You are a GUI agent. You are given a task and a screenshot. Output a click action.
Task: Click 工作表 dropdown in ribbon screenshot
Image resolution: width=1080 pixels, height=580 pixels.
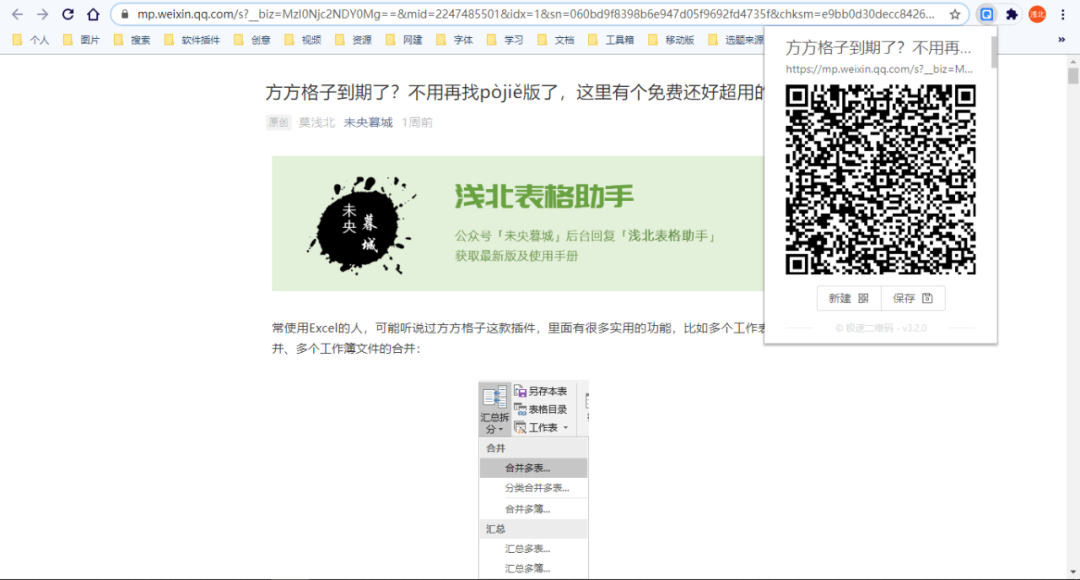(542, 428)
